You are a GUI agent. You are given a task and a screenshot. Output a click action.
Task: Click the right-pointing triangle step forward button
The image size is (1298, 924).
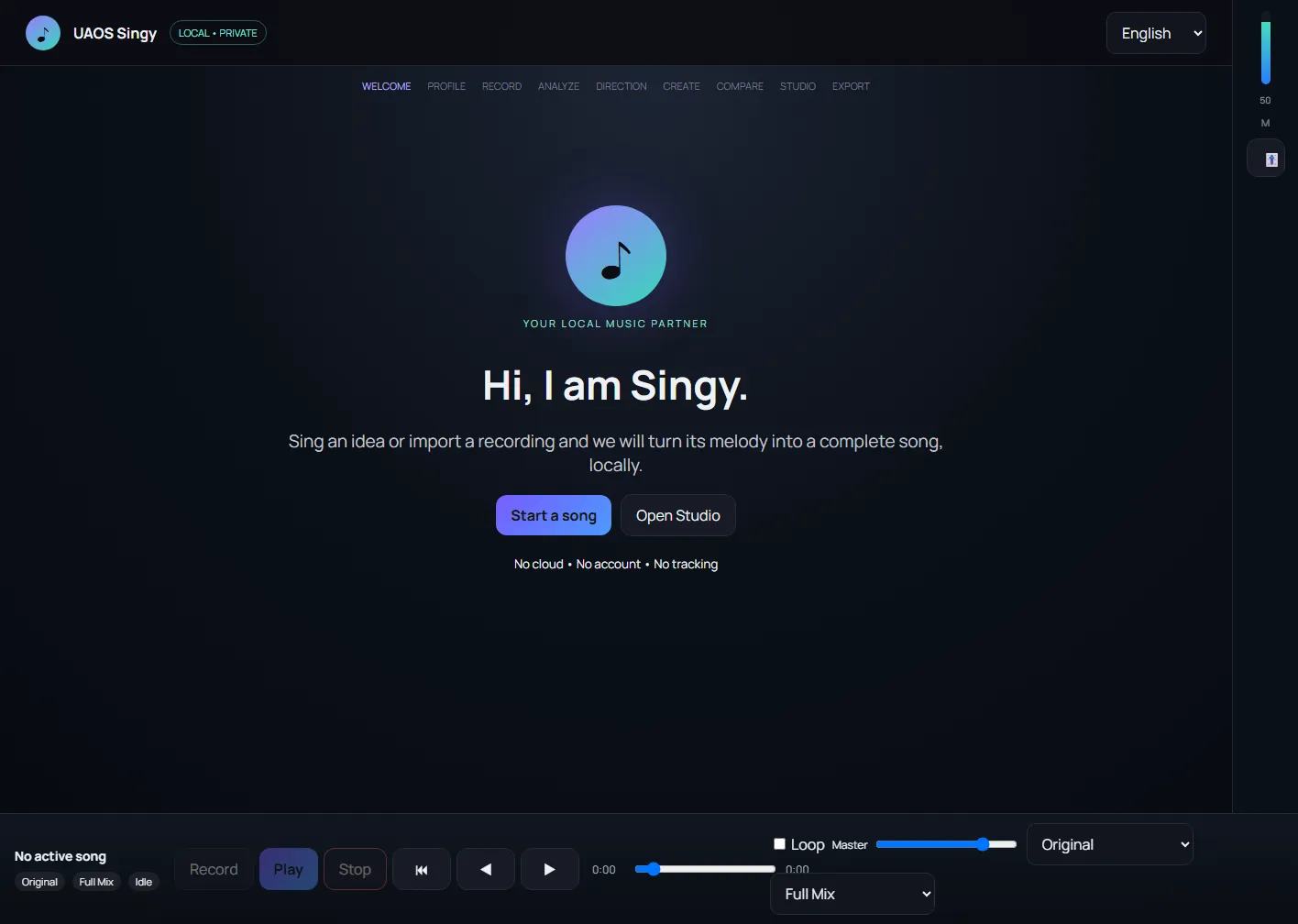coord(550,869)
